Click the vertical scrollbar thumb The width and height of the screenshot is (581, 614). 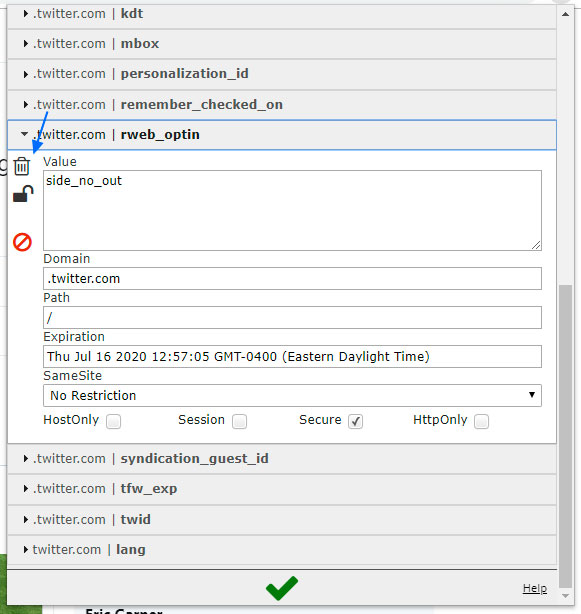565,437
